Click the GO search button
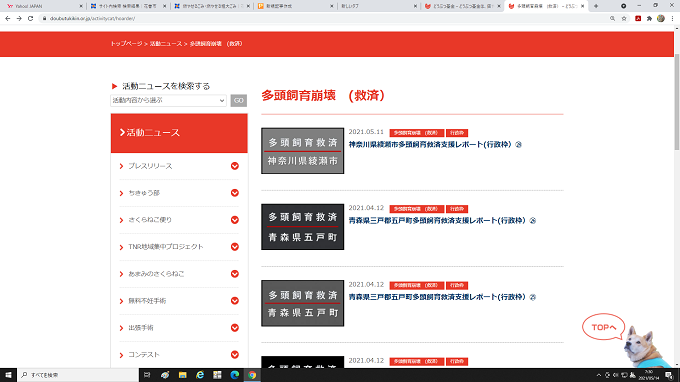Image resolution: width=680 pixels, height=382 pixels. (239, 100)
